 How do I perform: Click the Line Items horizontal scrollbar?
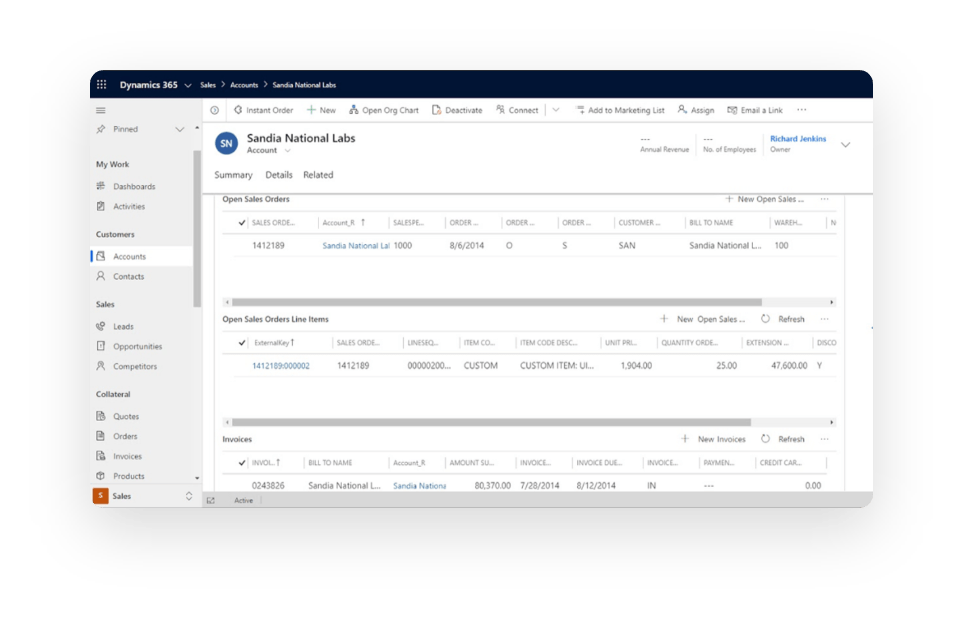coord(491,423)
